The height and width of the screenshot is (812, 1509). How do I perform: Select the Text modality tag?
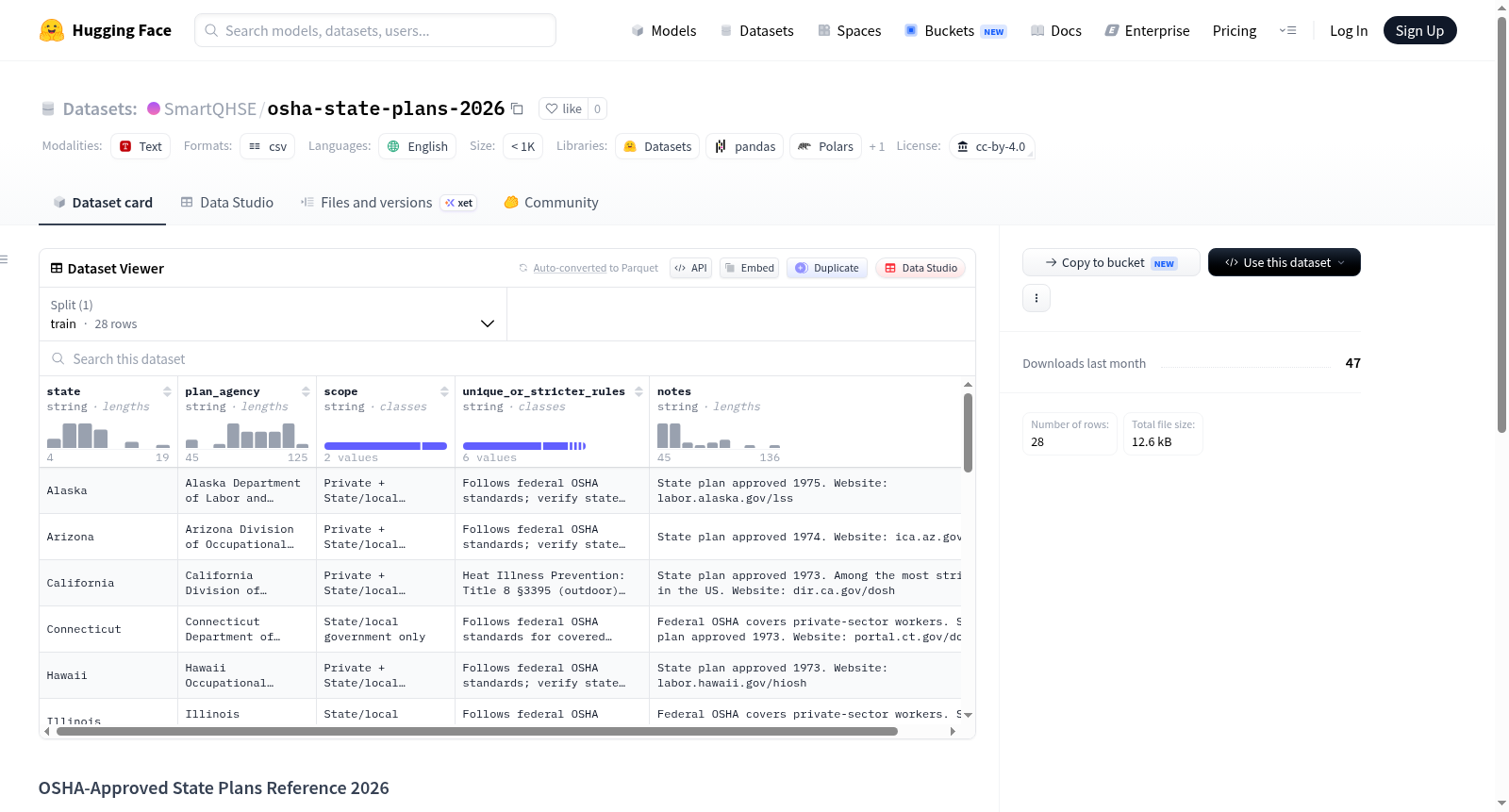click(141, 146)
